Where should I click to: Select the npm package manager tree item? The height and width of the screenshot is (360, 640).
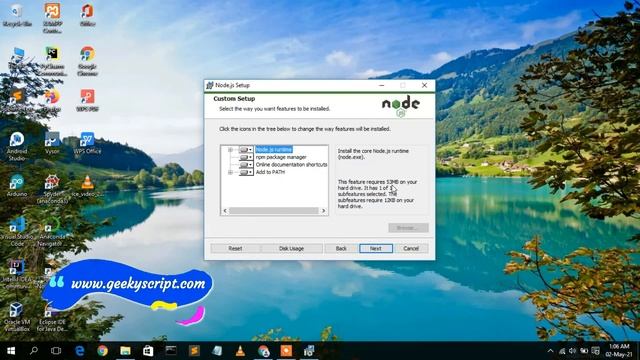[281, 157]
